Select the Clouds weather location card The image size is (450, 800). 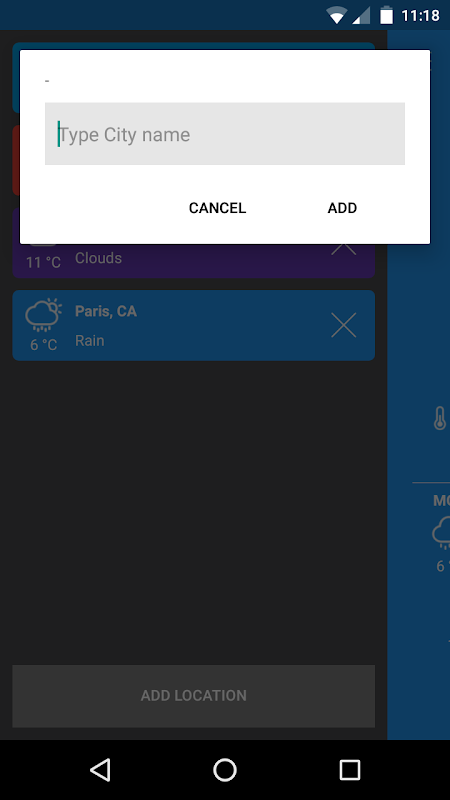pos(193,260)
